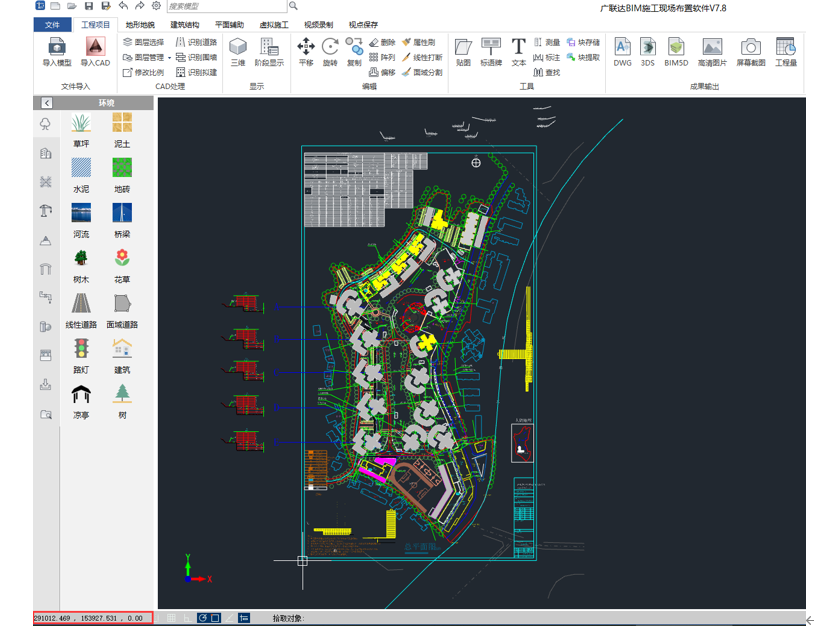Select the 复制 copy tool
This screenshot has width=814, height=631.
(x=354, y=51)
